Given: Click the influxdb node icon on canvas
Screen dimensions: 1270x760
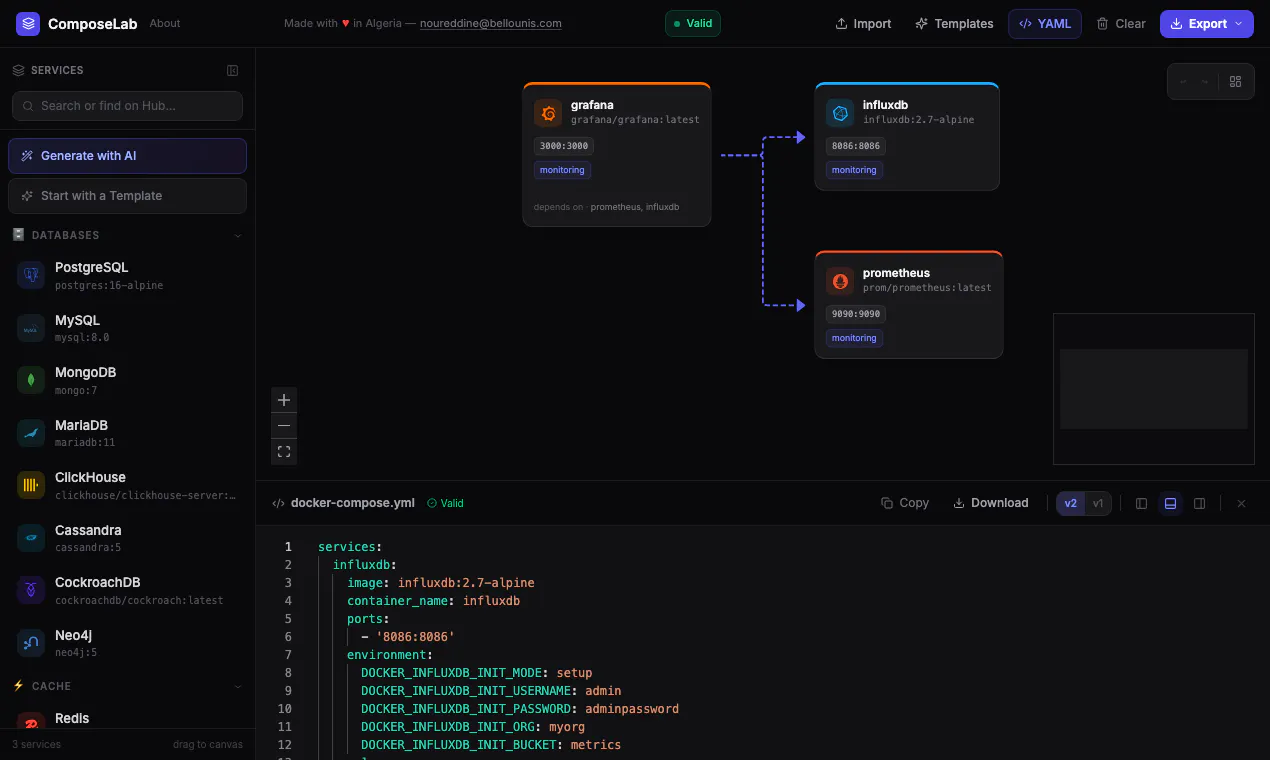Looking at the screenshot, I should (840, 113).
